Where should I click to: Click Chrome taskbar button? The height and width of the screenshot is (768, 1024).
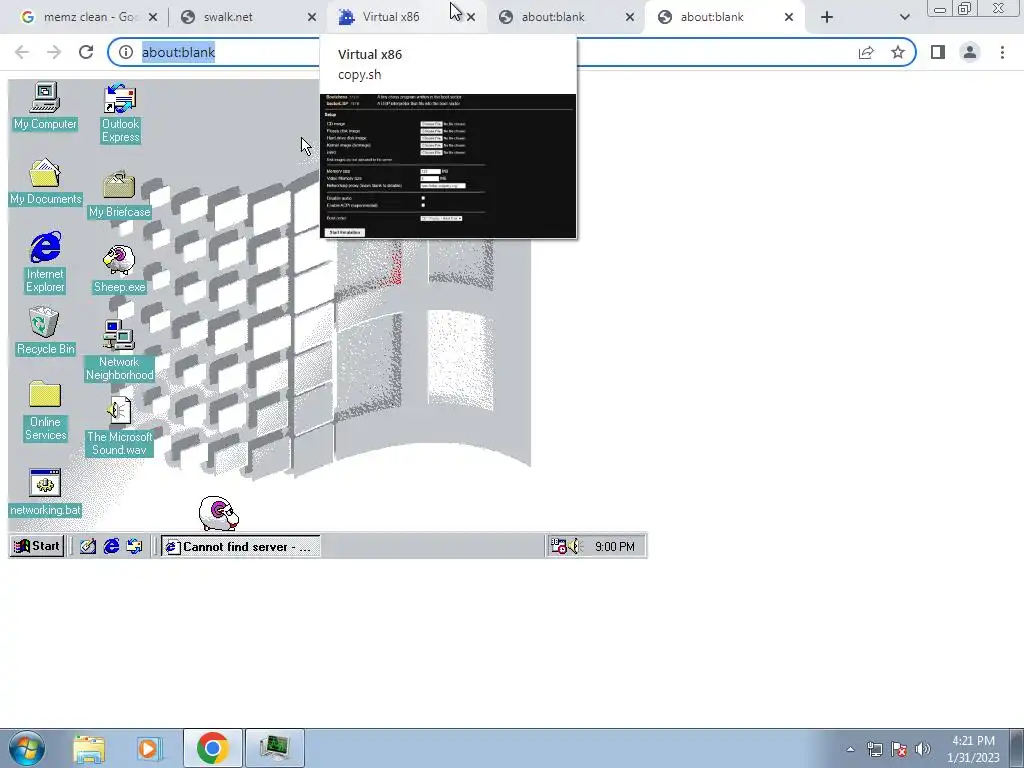212,748
